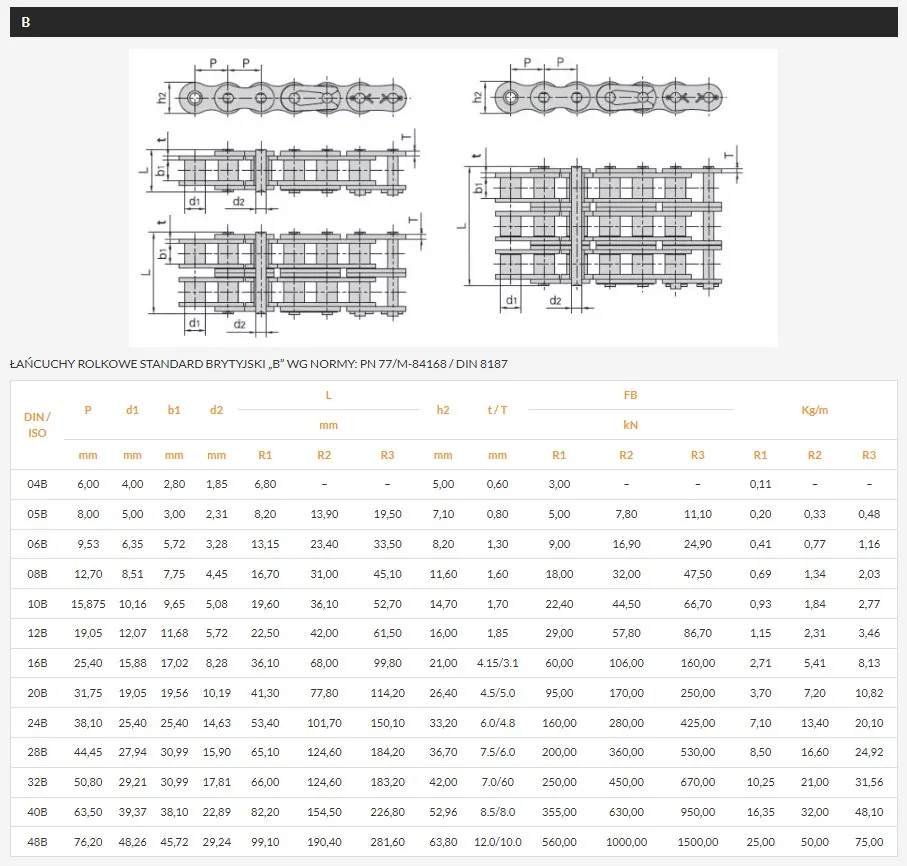Image resolution: width=907 pixels, height=866 pixels.
Task: Click the FB breaking load header
Action: click(x=631, y=395)
